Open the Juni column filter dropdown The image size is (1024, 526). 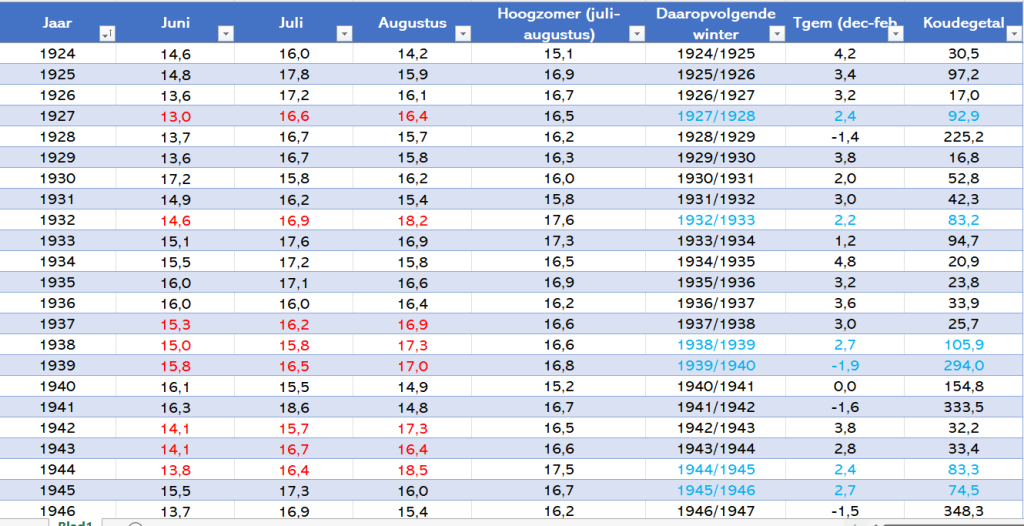[225, 35]
